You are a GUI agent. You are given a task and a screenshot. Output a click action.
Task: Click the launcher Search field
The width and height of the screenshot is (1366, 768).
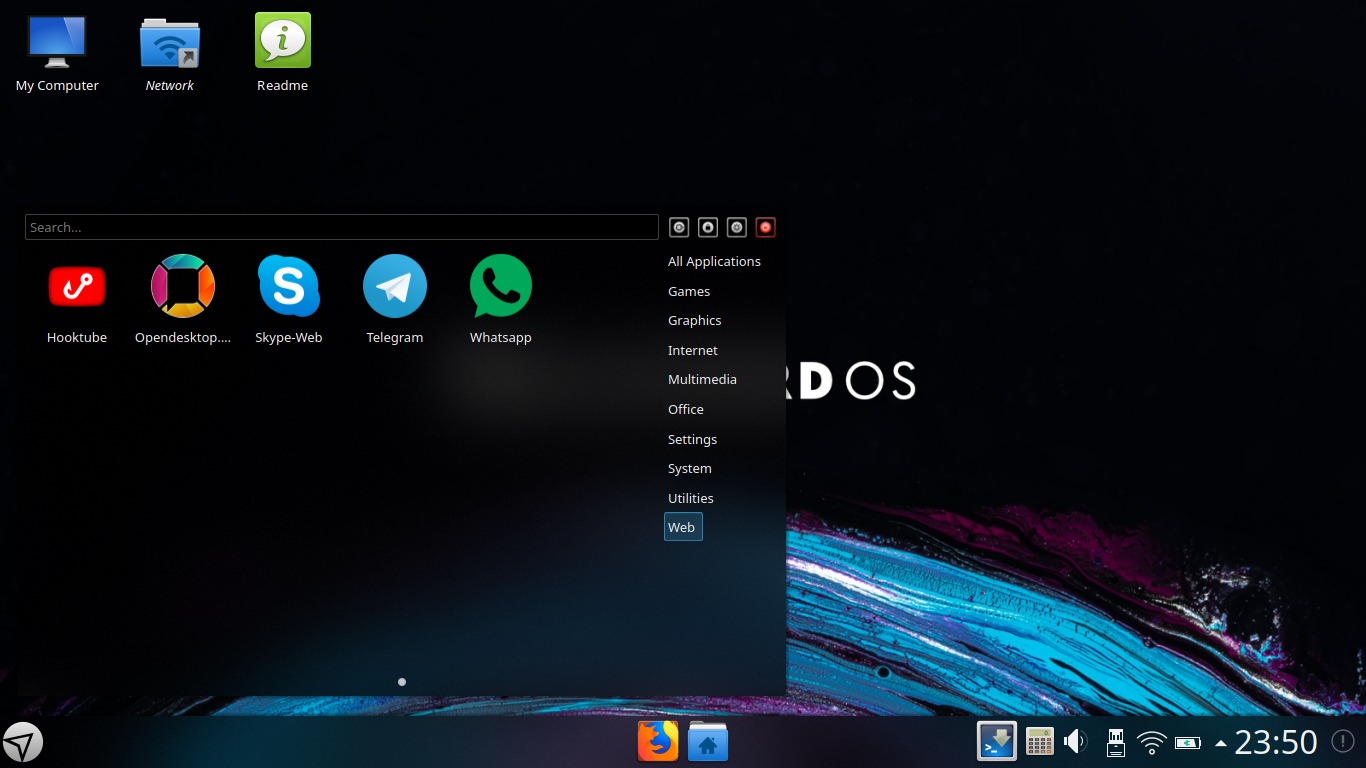(x=342, y=227)
